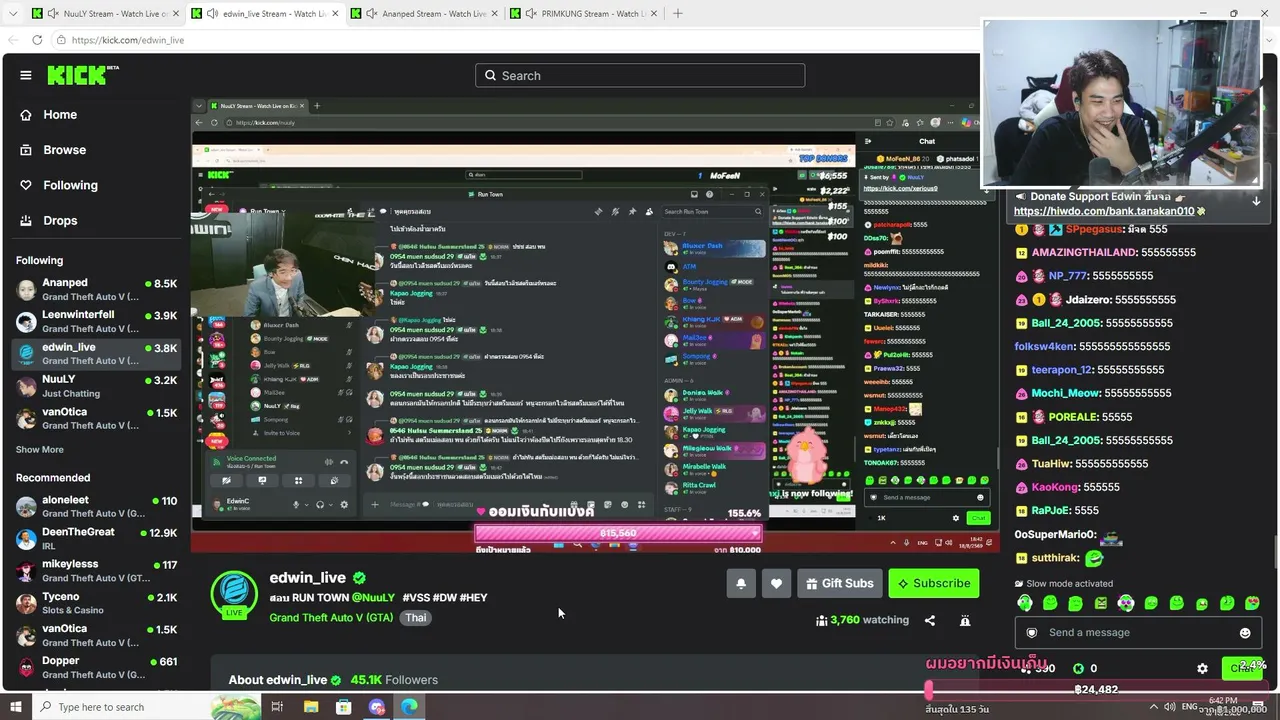
Task: Collapse the pinned Donate message arrow
Action: (1256, 201)
